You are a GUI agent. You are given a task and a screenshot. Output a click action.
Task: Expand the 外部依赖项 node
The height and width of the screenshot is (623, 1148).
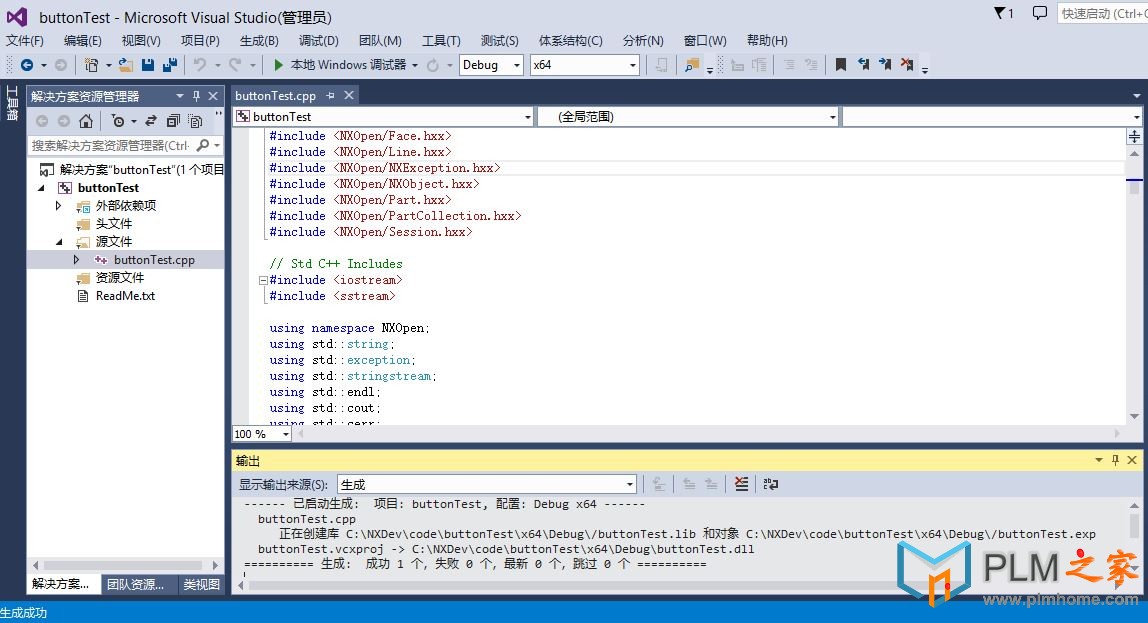(x=59, y=206)
